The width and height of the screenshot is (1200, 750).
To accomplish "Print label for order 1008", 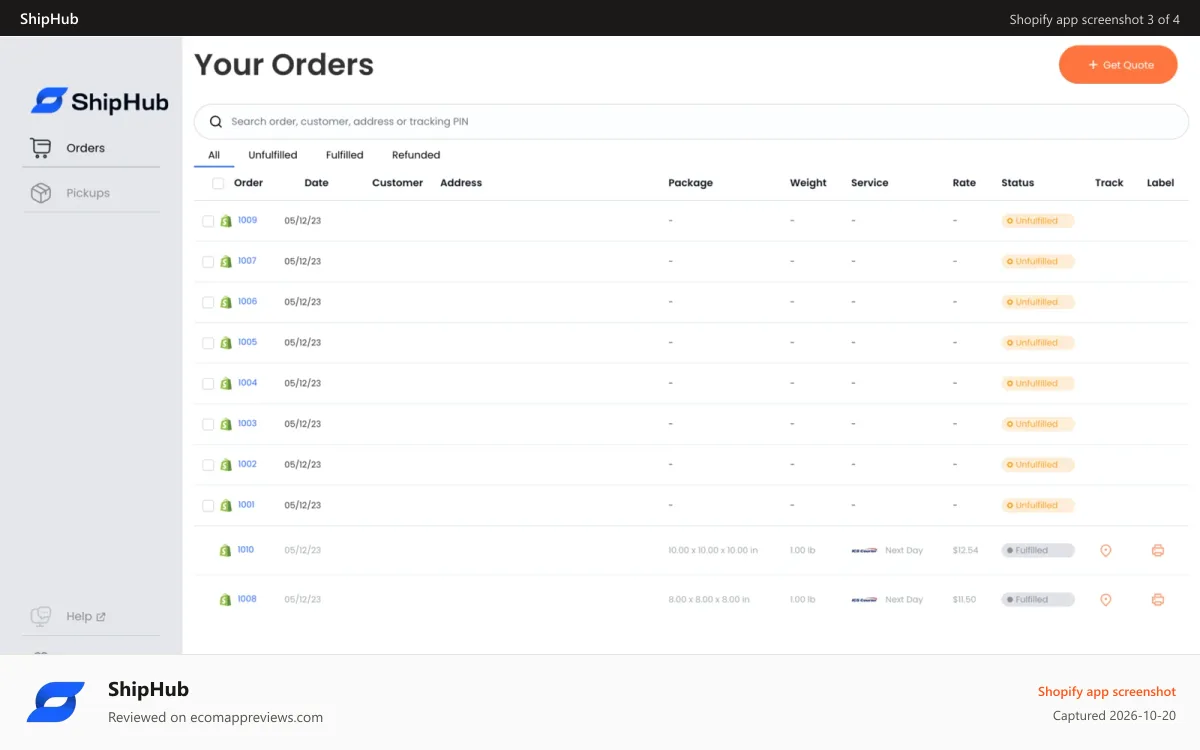I will (x=1158, y=599).
